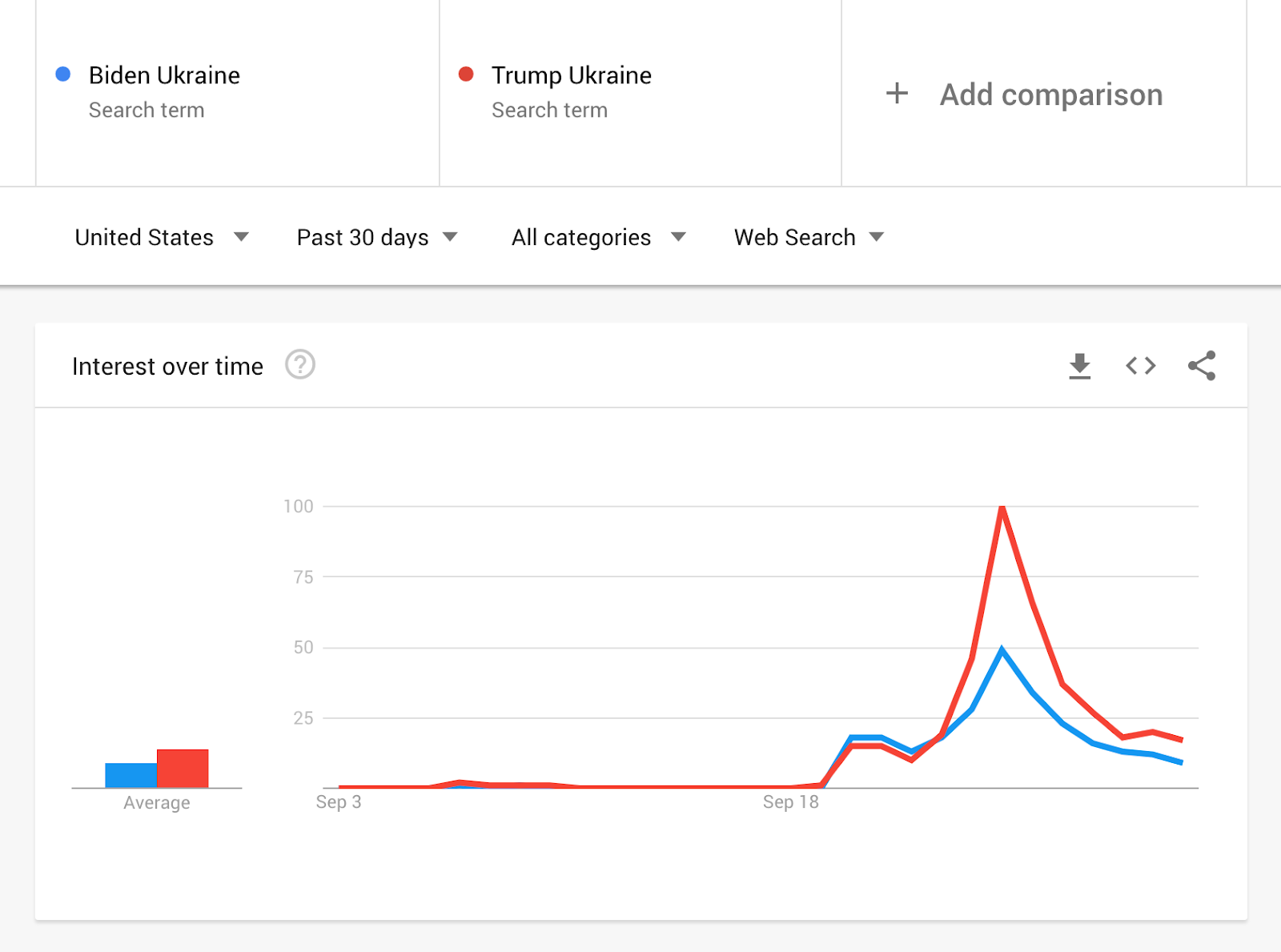Click the Sep 18 axis label
Screen dimensions: 1281x952
790,802
